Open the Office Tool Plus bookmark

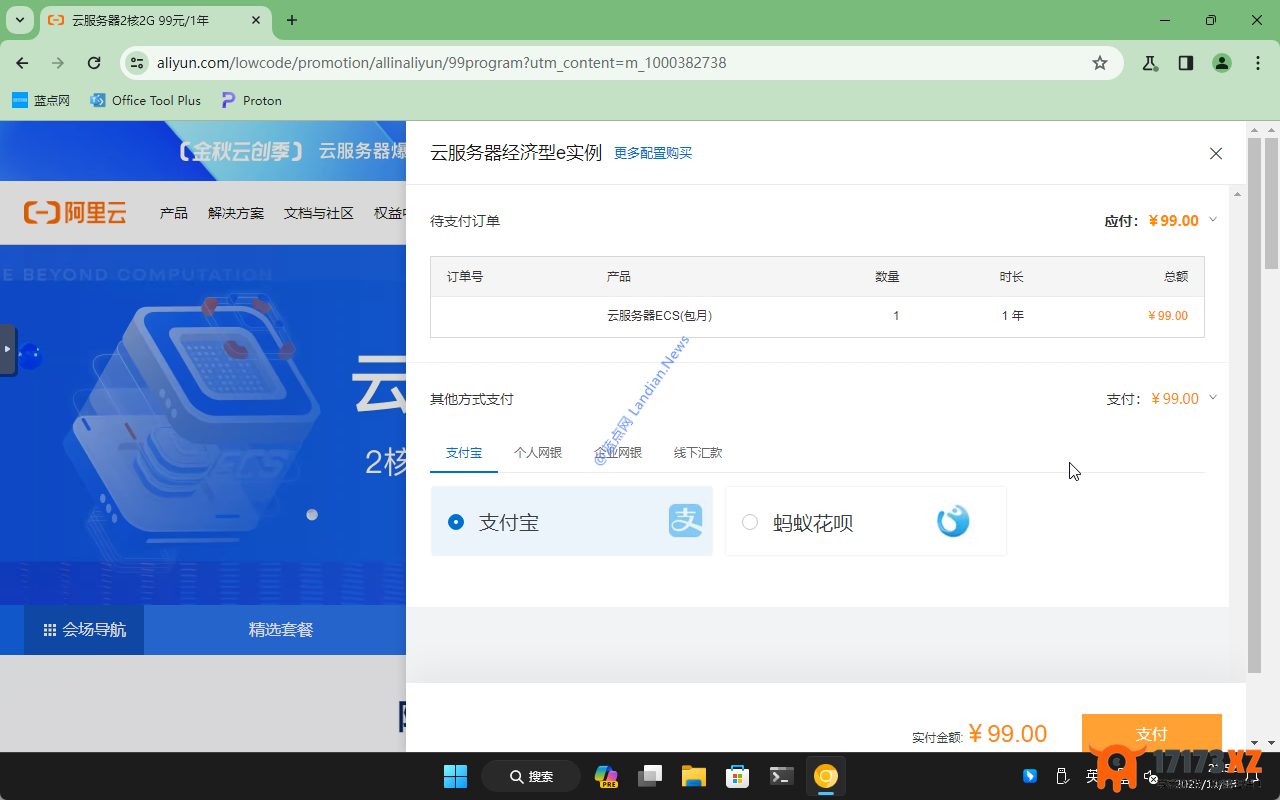point(146,100)
